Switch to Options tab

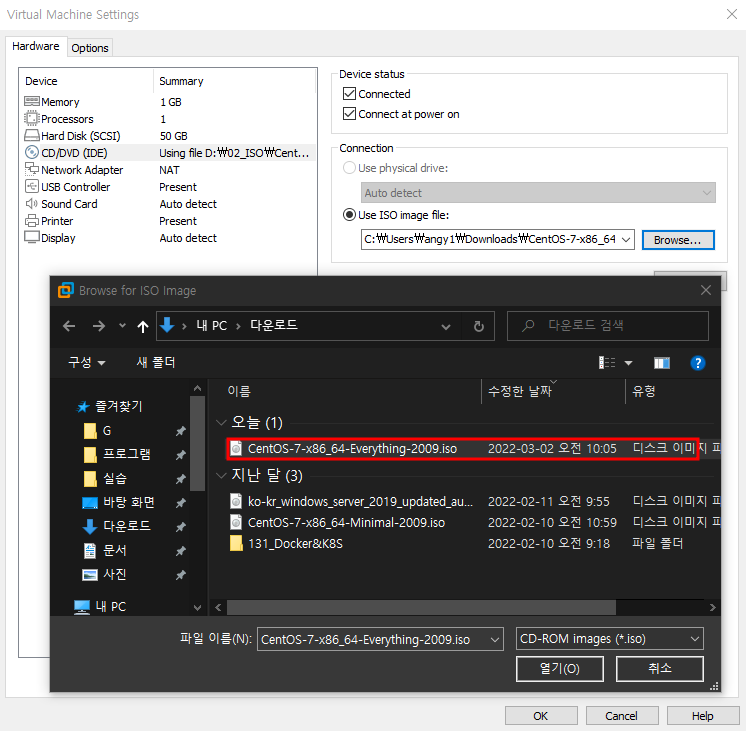point(90,48)
